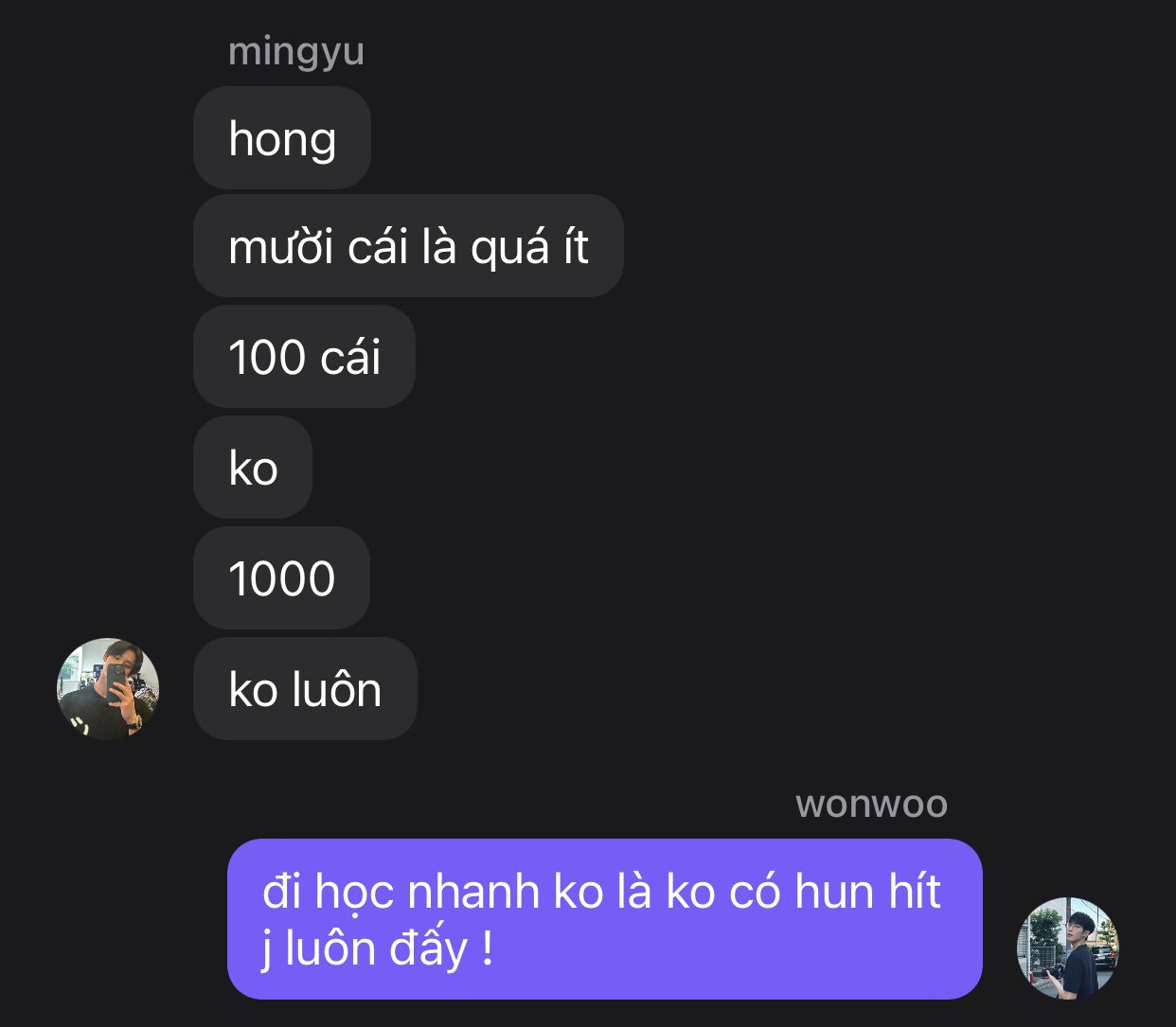Click the words "hun hít" in wonwoo's message
This screenshot has height=1027, width=1176.
click(x=867, y=892)
